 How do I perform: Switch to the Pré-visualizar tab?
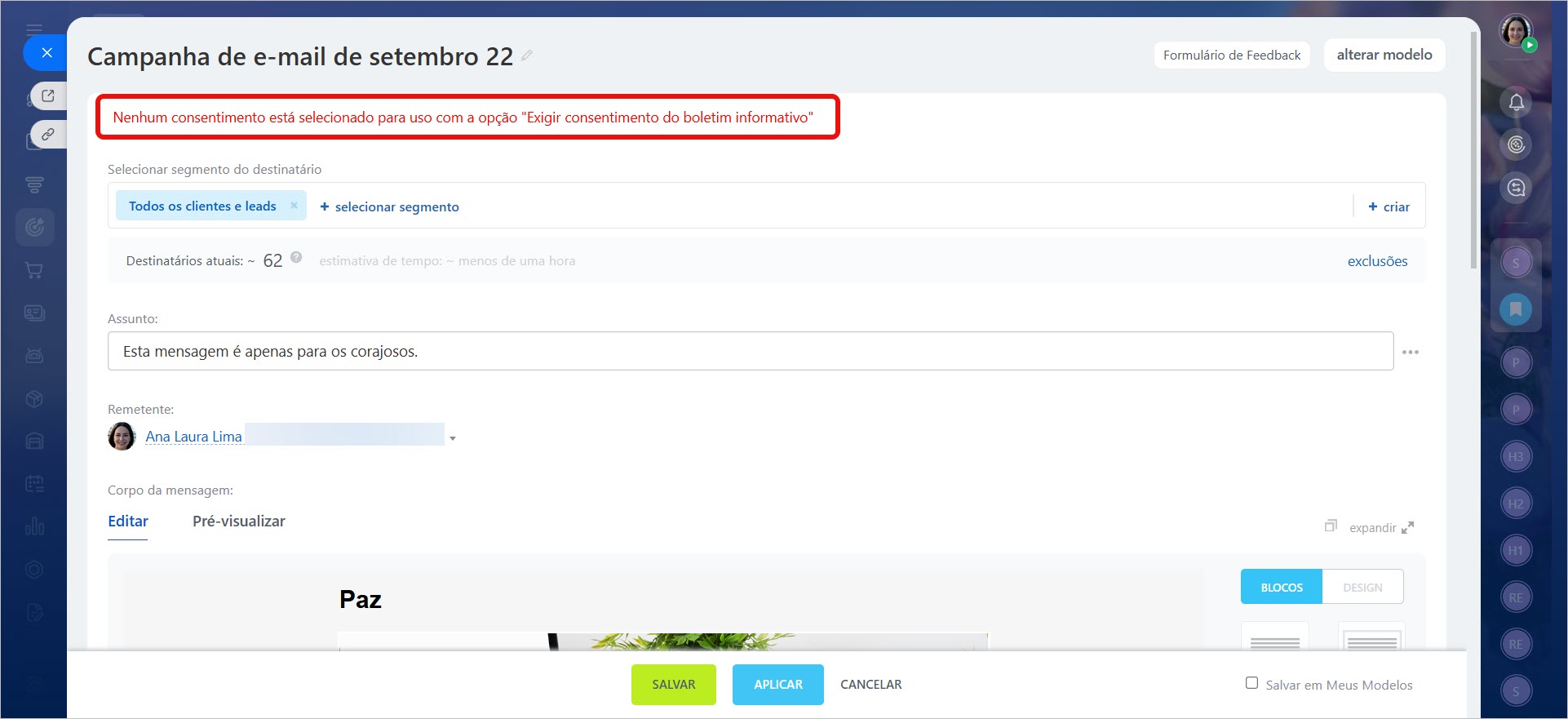pyautogui.click(x=238, y=521)
